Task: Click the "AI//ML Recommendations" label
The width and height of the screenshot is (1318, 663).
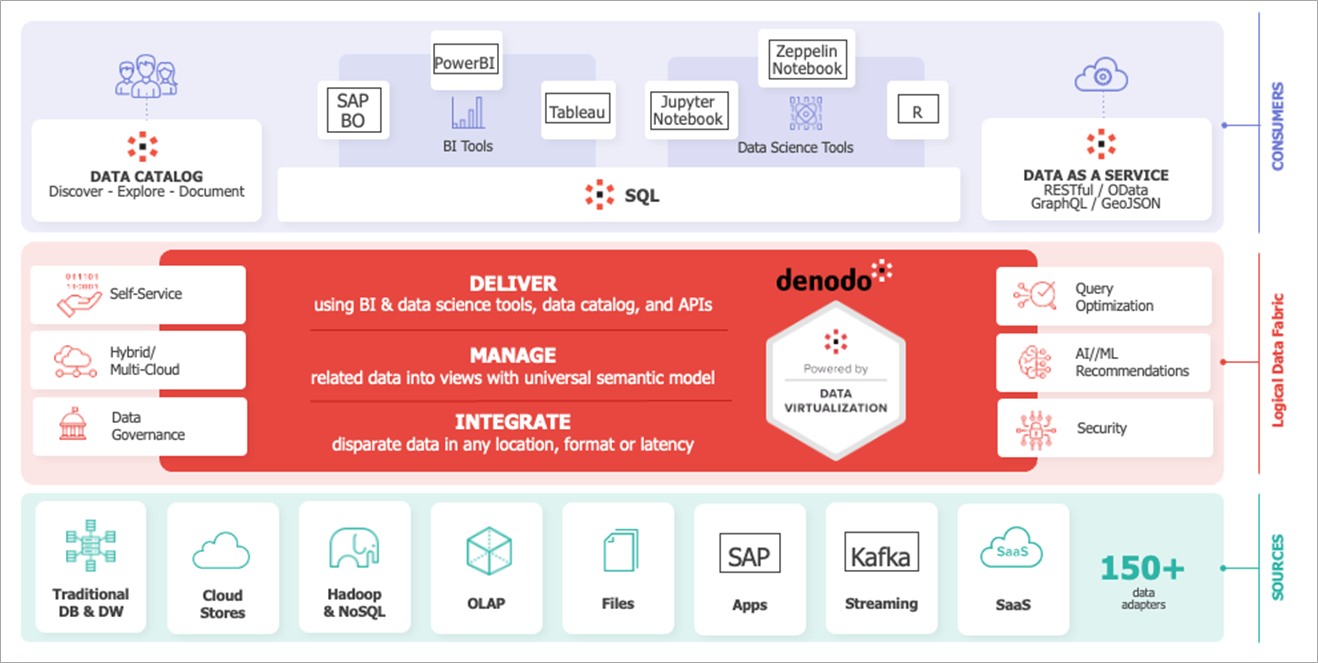Action: tap(1132, 363)
